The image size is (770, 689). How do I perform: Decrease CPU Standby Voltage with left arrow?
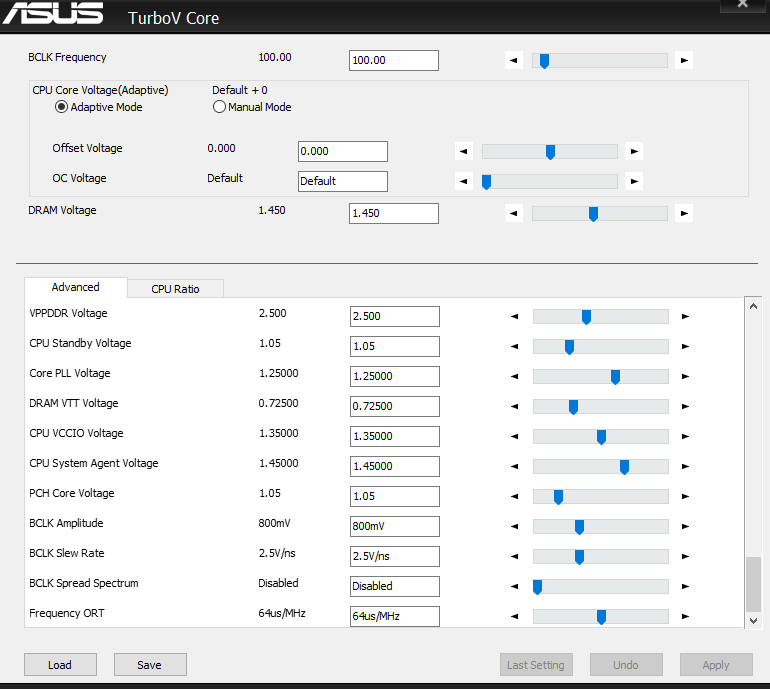(x=514, y=346)
